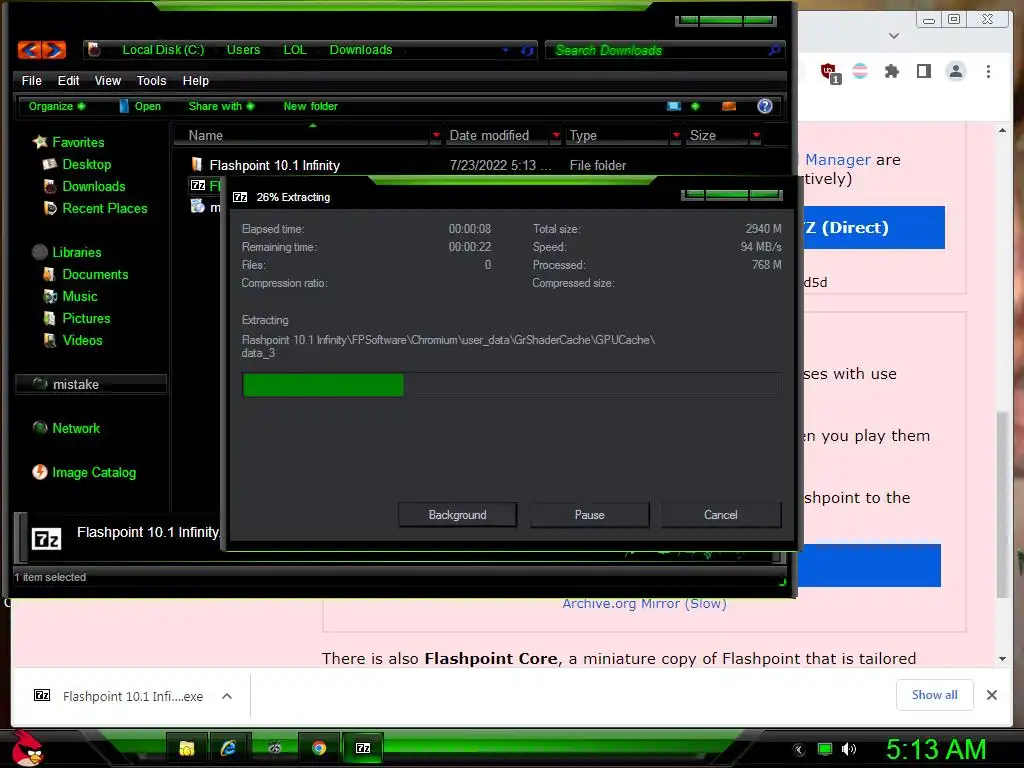The height and width of the screenshot is (768, 1024).
Task: Change view with the blue views icon
Action: (673, 106)
